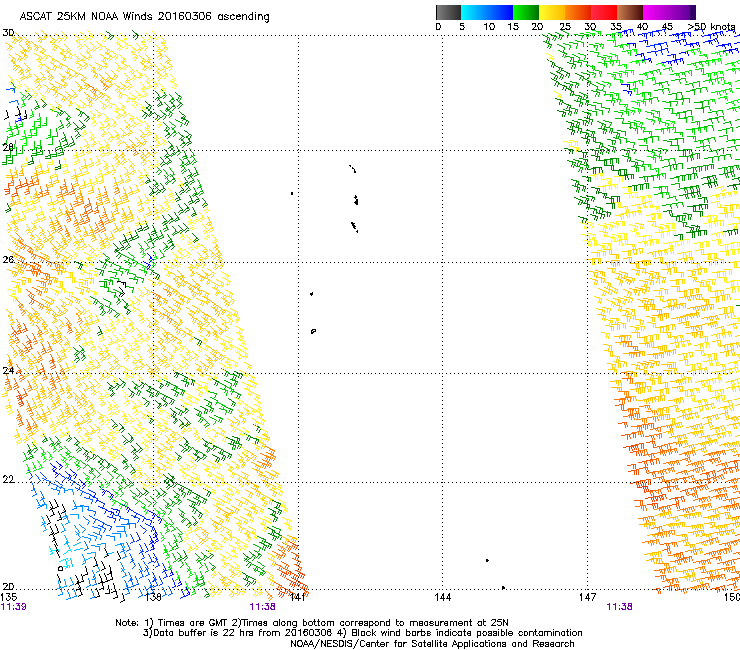Click the green 15-20 knots legend swatch

click(526, 12)
